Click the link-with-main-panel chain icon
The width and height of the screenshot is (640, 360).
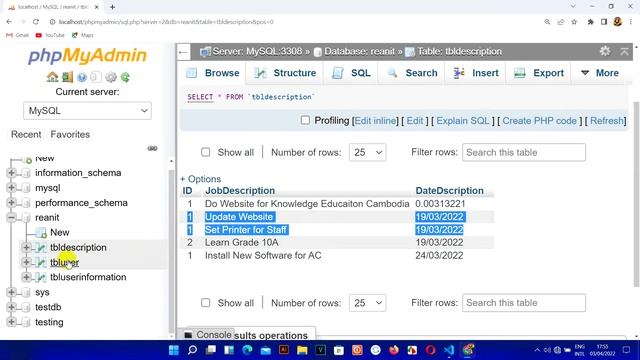coord(152,148)
